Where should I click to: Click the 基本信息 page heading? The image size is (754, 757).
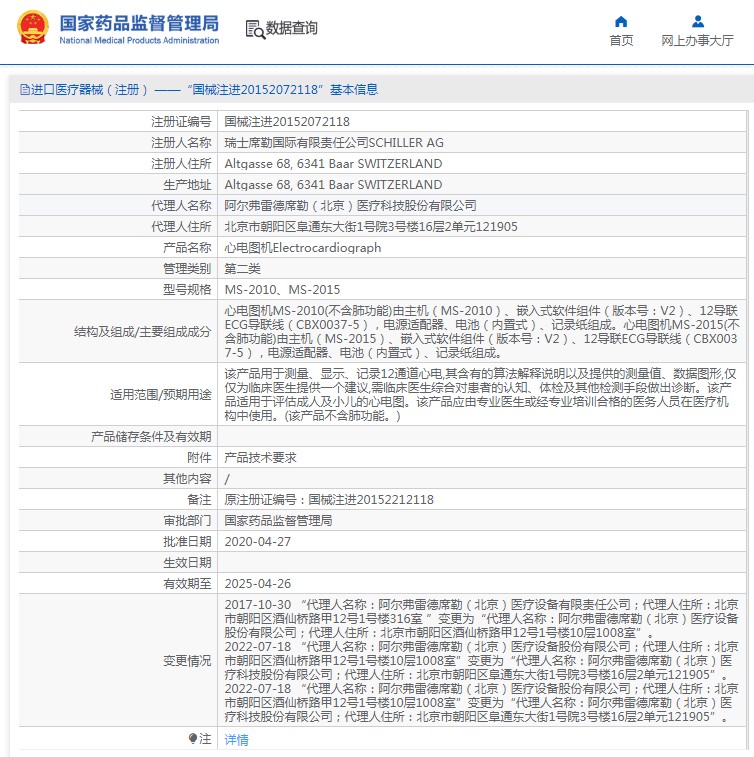pos(354,89)
